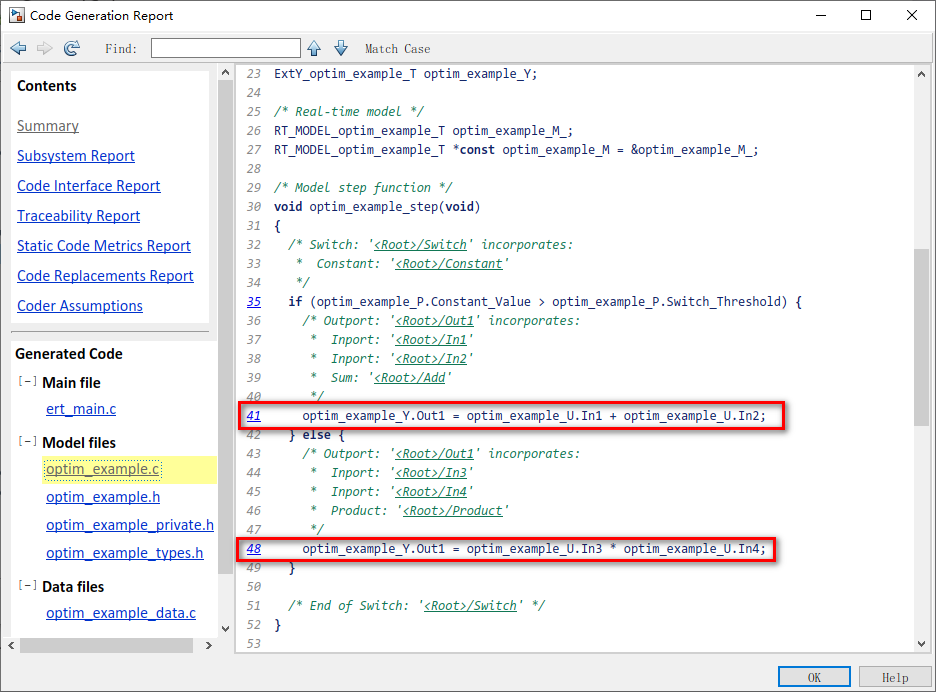
Task: Collapse the Main file section
Action: tap(27, 381)
